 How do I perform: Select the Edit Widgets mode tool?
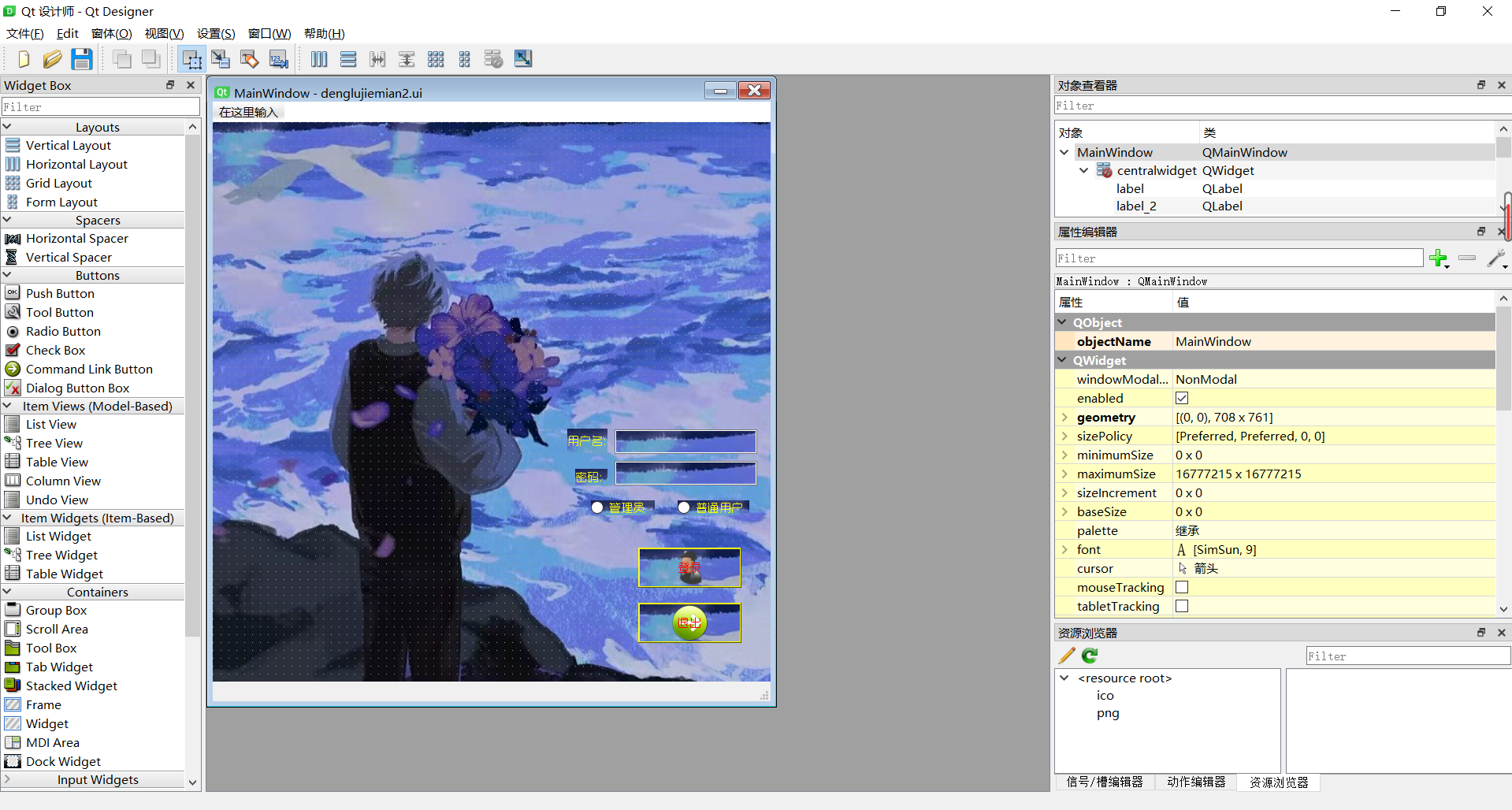[x=191, y=59]
